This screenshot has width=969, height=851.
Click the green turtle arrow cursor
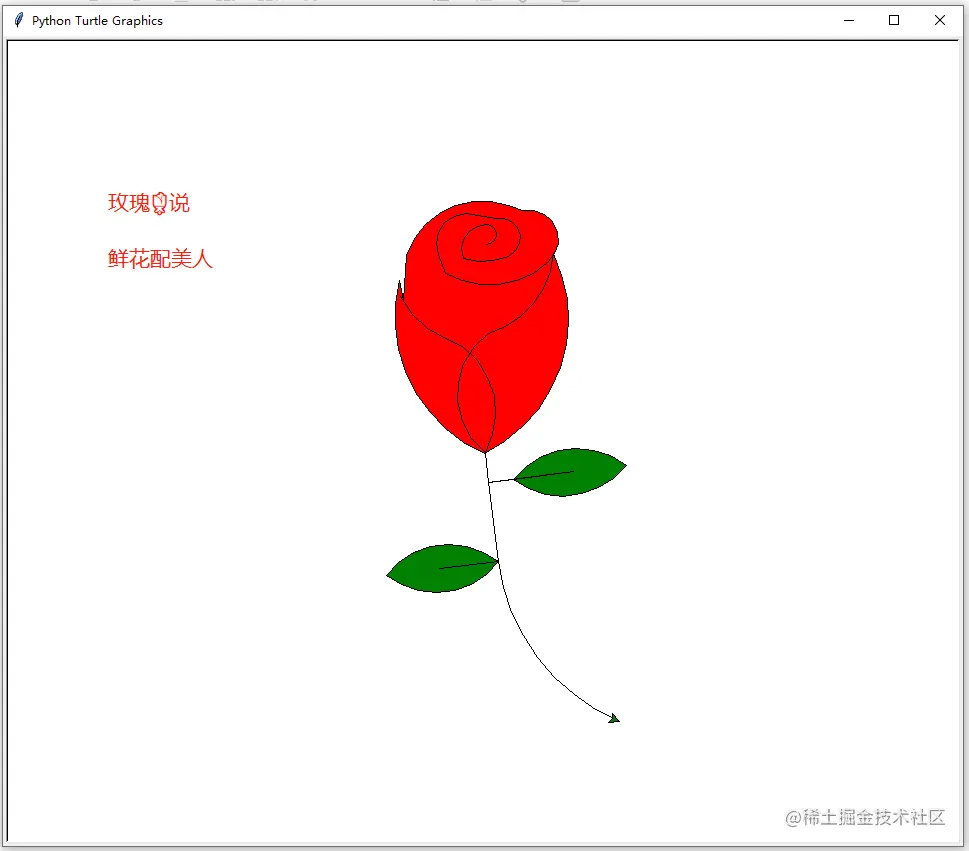pos(614,718)
